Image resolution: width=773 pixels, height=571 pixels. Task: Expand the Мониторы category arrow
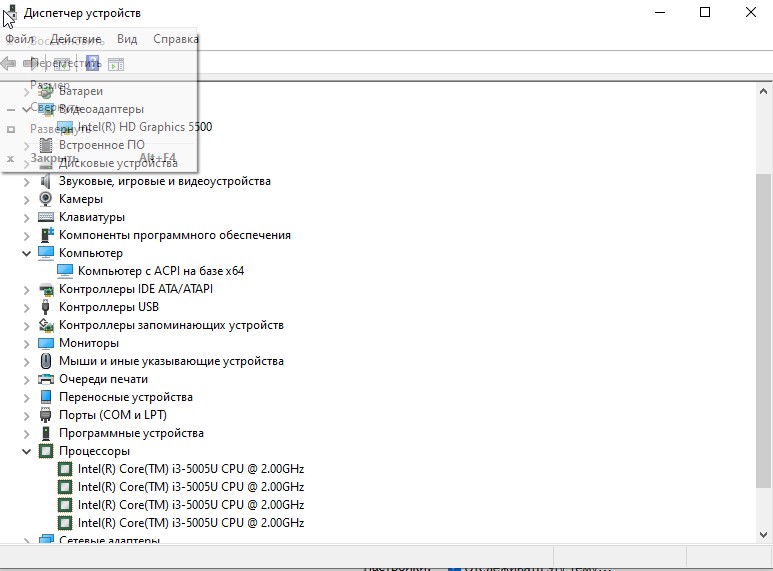(27, 344)
